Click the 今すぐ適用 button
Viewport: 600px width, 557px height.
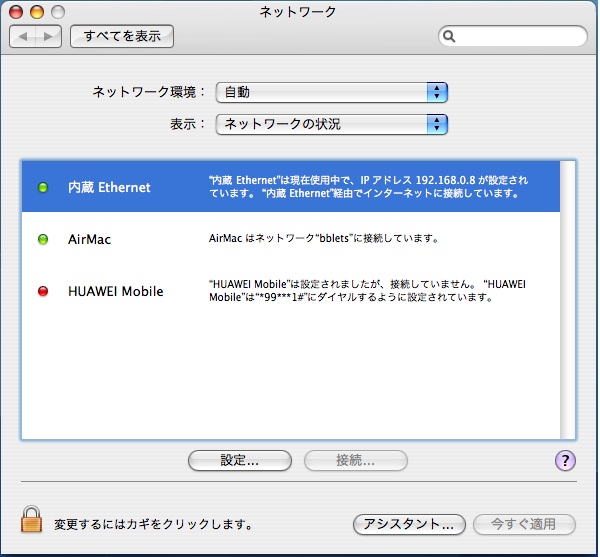click(524, 524)
